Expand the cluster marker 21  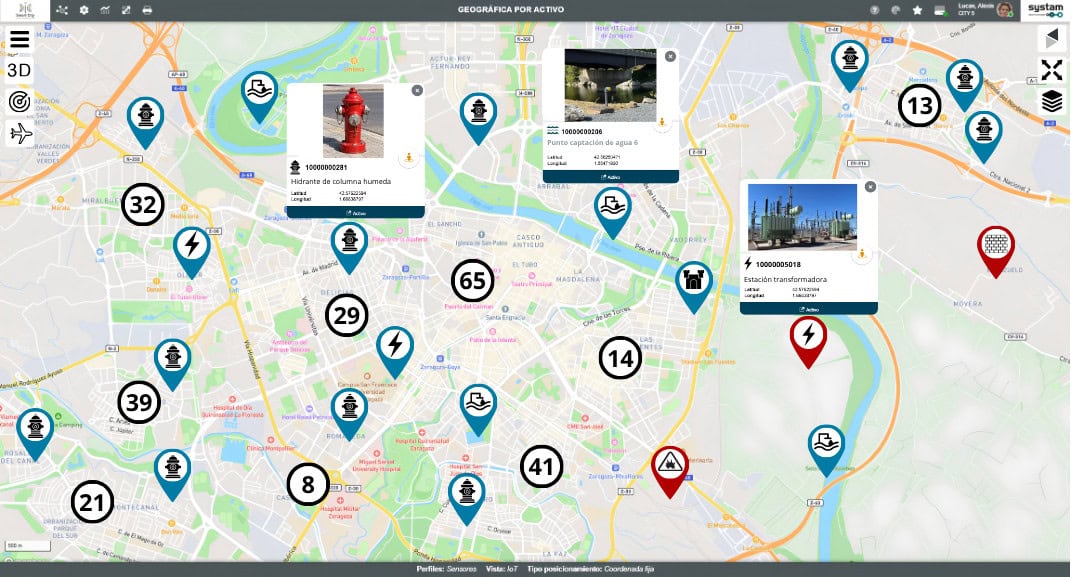(x=92, y=502)
